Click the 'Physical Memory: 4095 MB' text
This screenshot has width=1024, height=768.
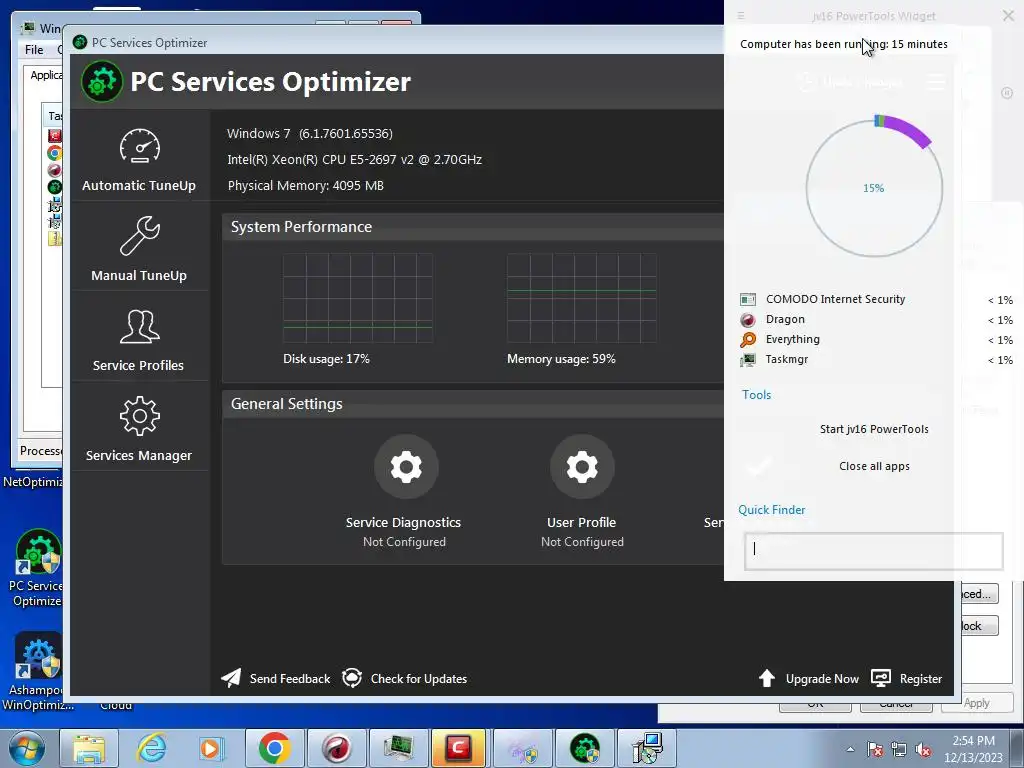click(306, 185)
